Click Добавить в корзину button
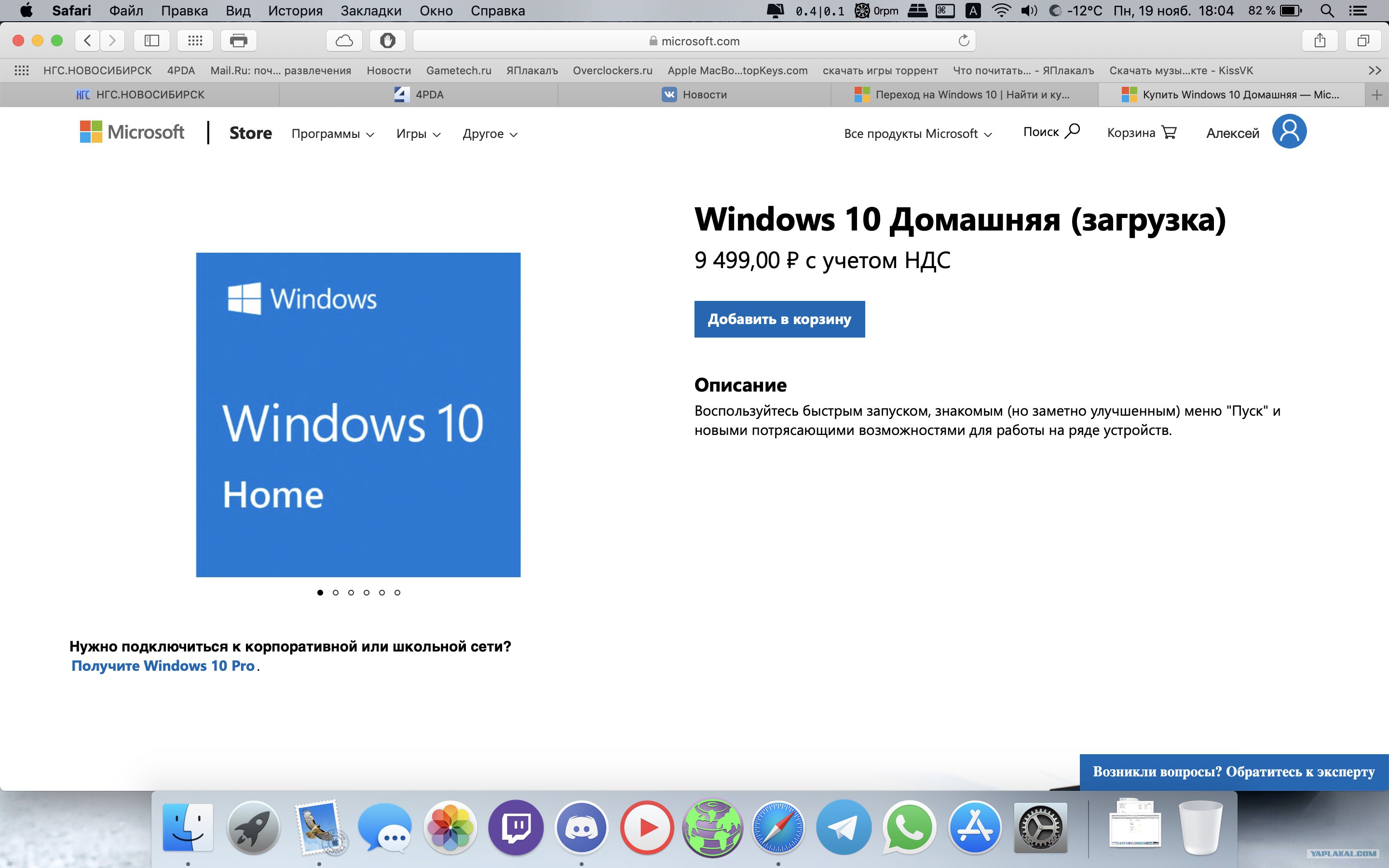1389x868 pixels. pyautogui.click(x=779, y=319)
